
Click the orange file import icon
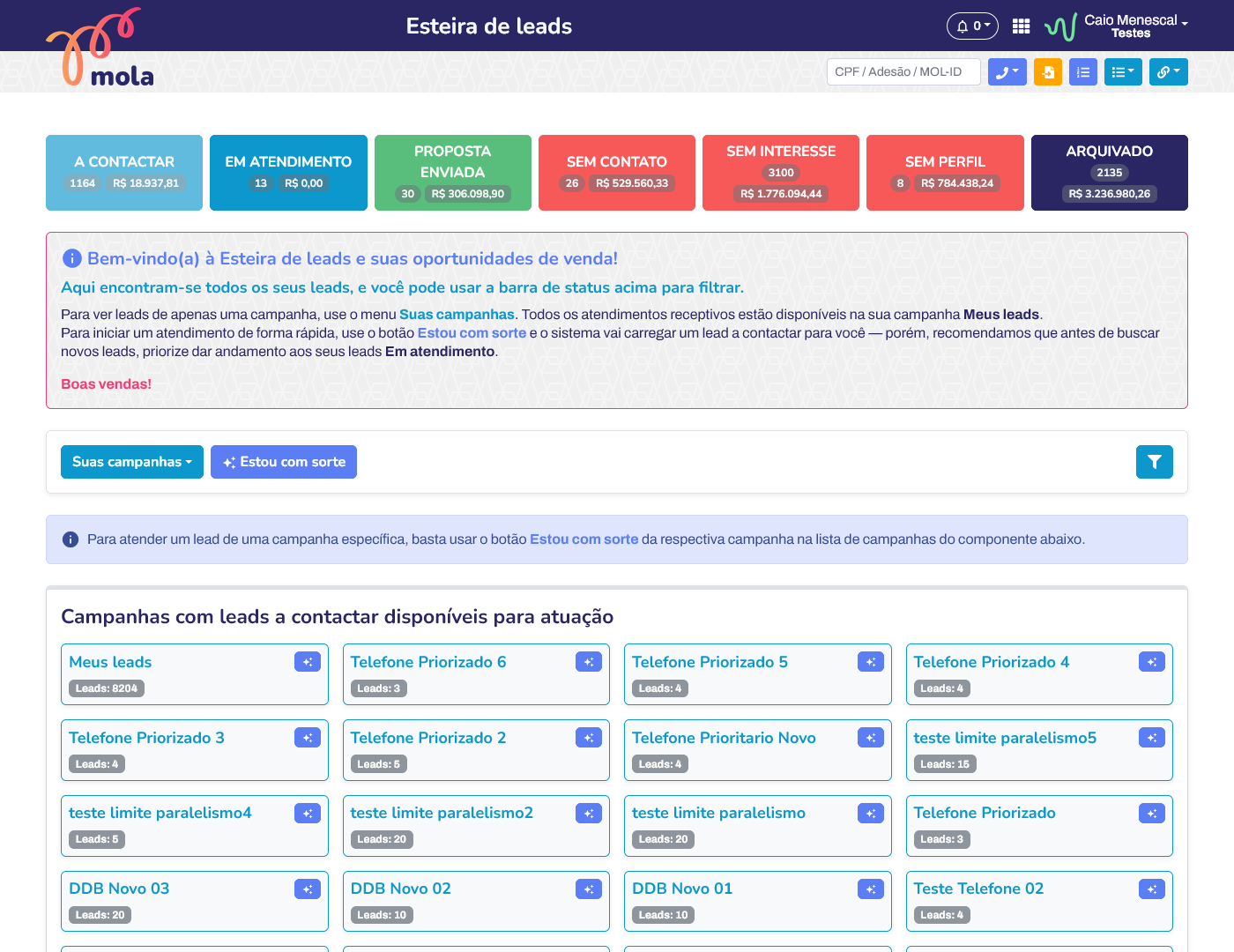1048,72
